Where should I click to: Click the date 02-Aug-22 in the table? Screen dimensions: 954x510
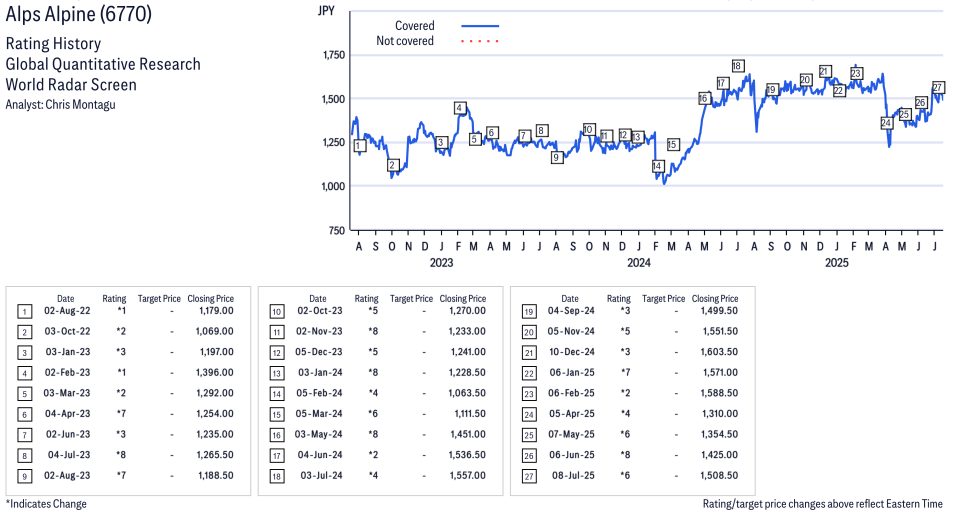(x=67, y=310)
